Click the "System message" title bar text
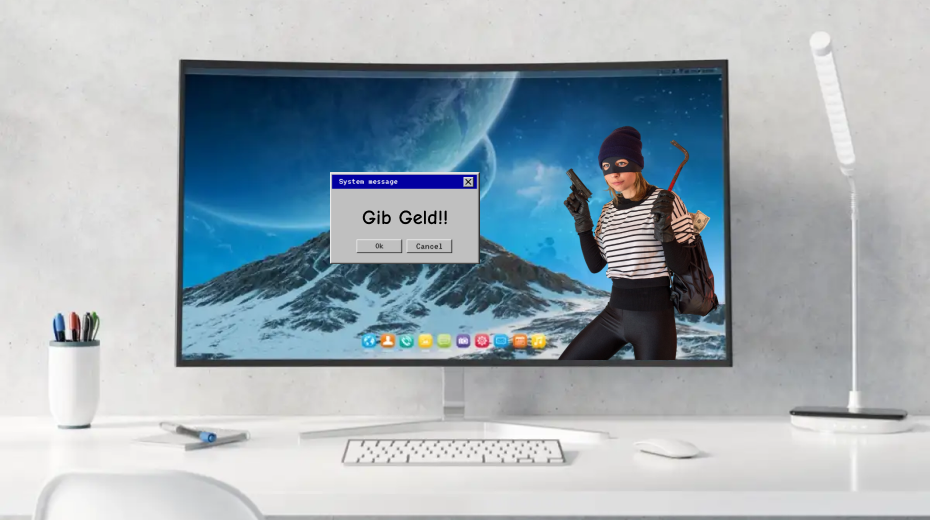 coord(368,181)
